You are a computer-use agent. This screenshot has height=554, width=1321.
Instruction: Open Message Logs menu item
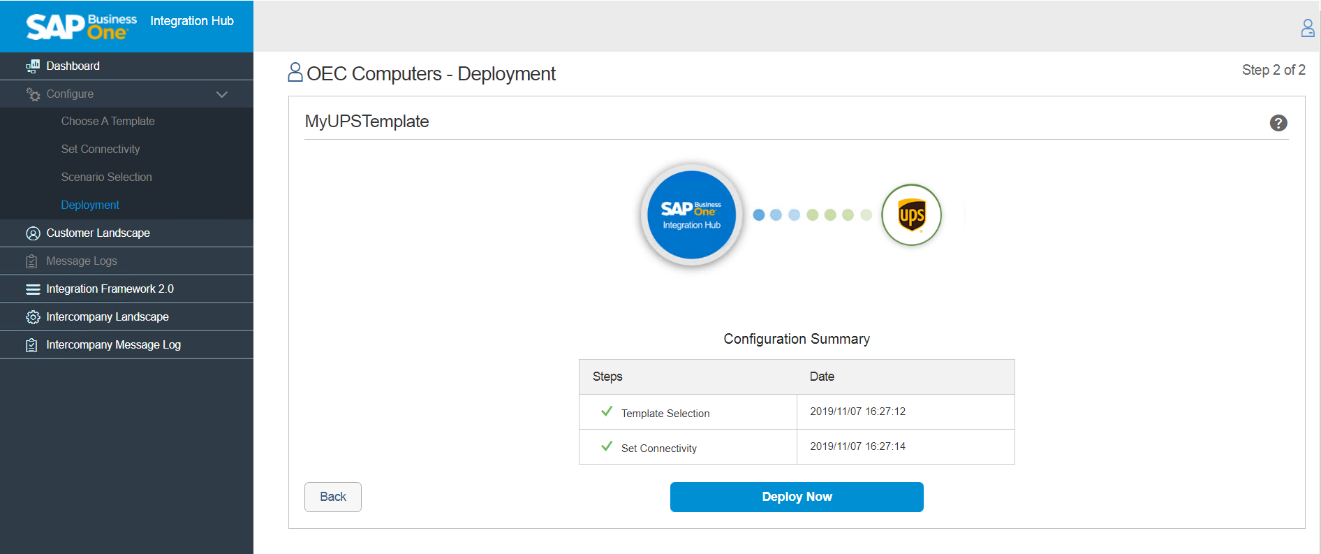[x=81, y=261]
